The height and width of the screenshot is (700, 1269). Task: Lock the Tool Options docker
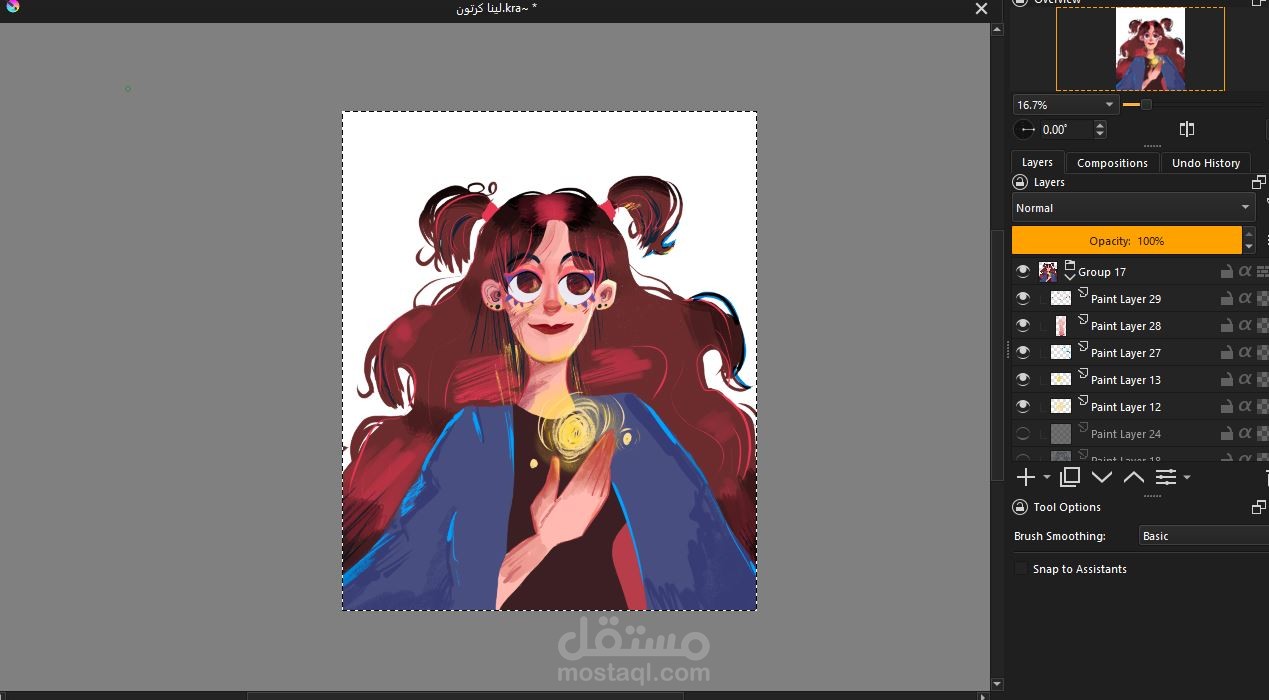1020,507
